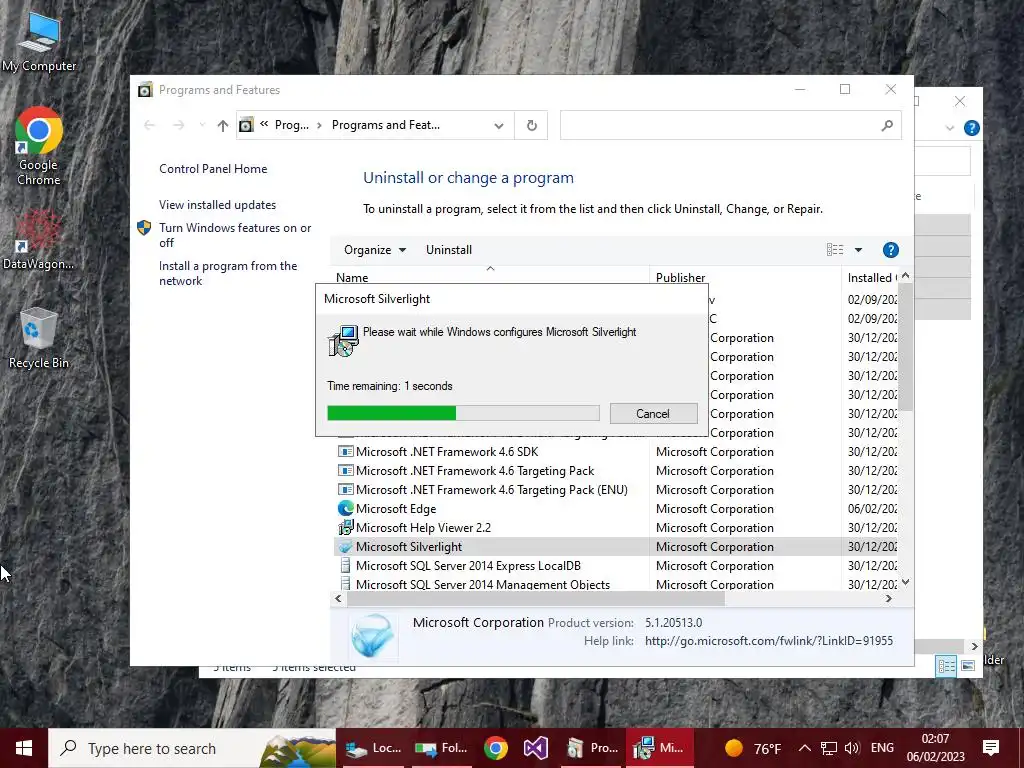Click Silverlight logo in details pane
Image resolution: width=1024 pixels, height=768 pixels.
pyautogui.click(x=372, y=635)
